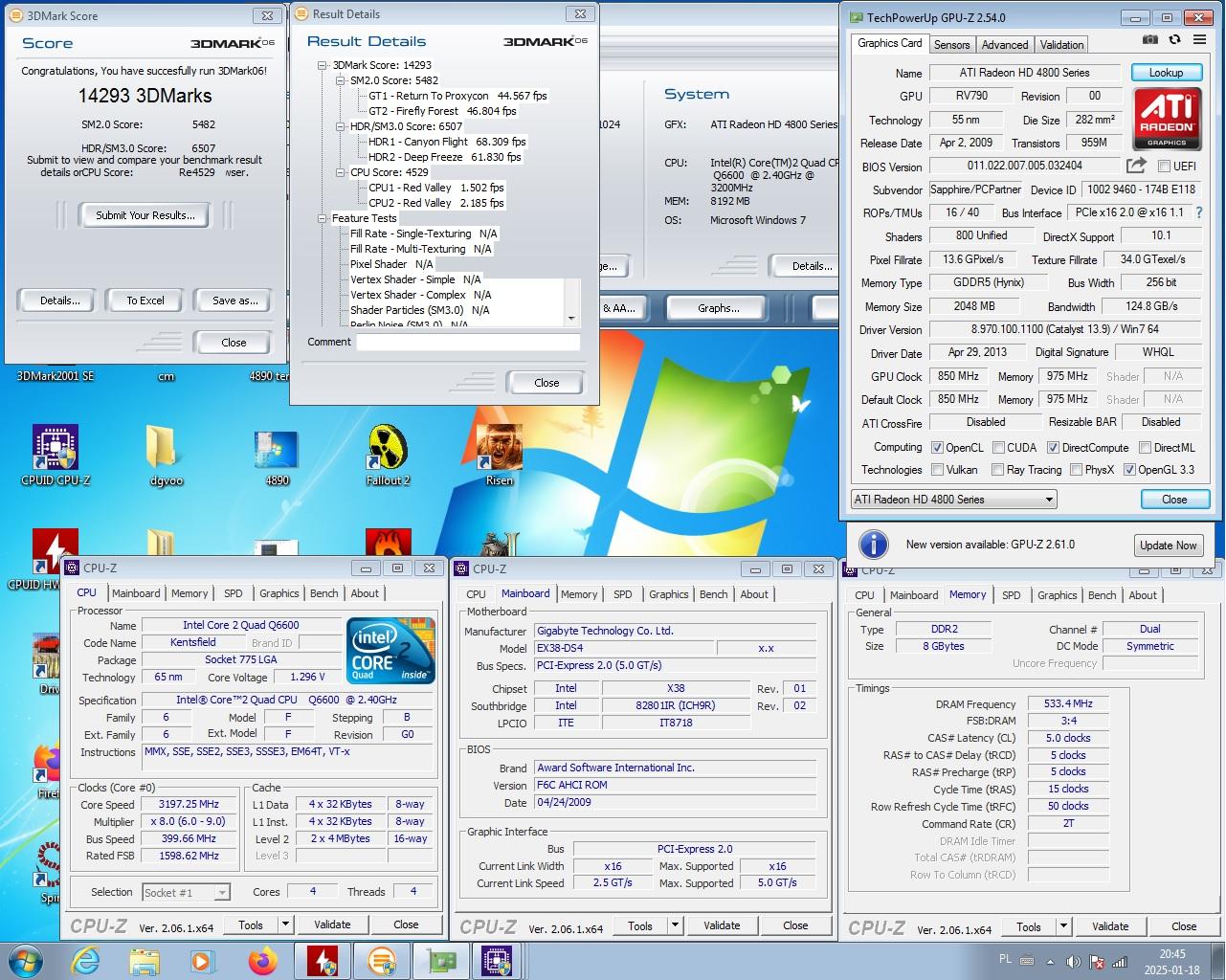The width and height of the screenshot is (1226, 980).
Task: Open the Socket #1 selection dropdown
Action: pos(187,892)
